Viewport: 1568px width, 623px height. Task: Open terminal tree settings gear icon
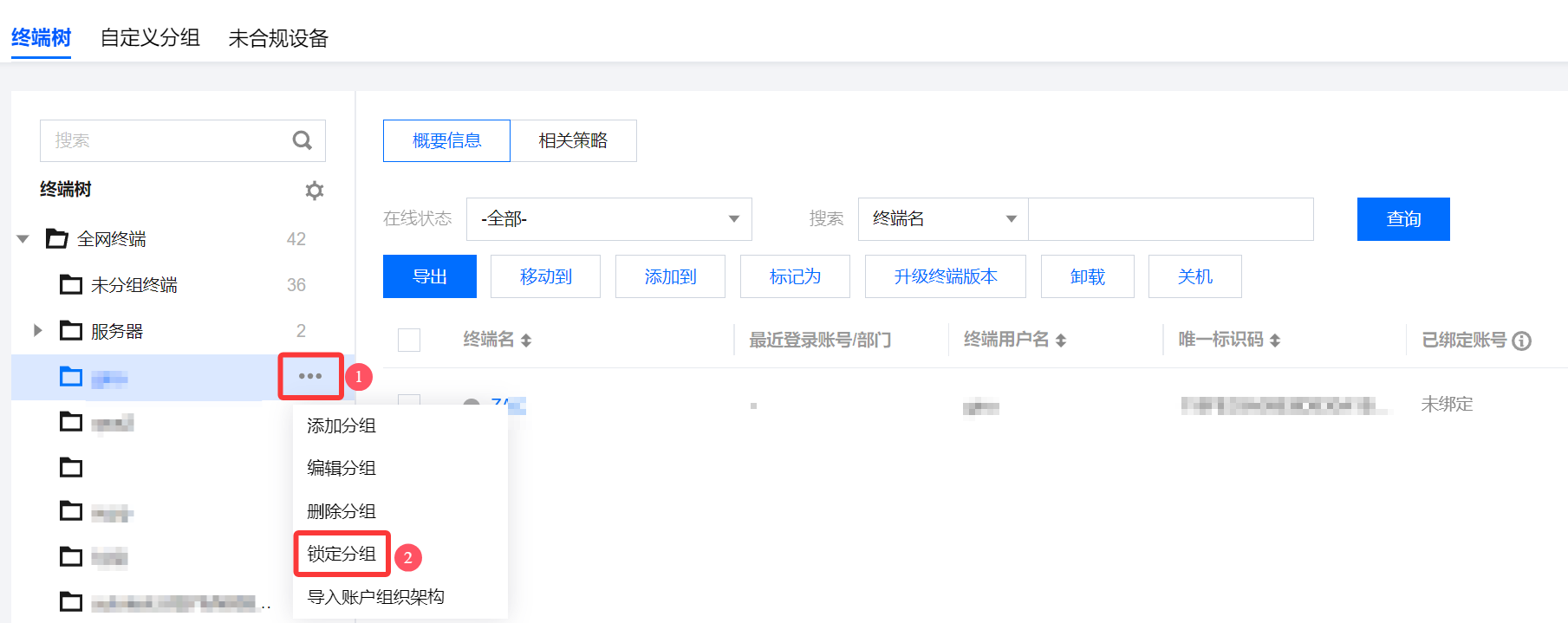(x=315, y=191)
